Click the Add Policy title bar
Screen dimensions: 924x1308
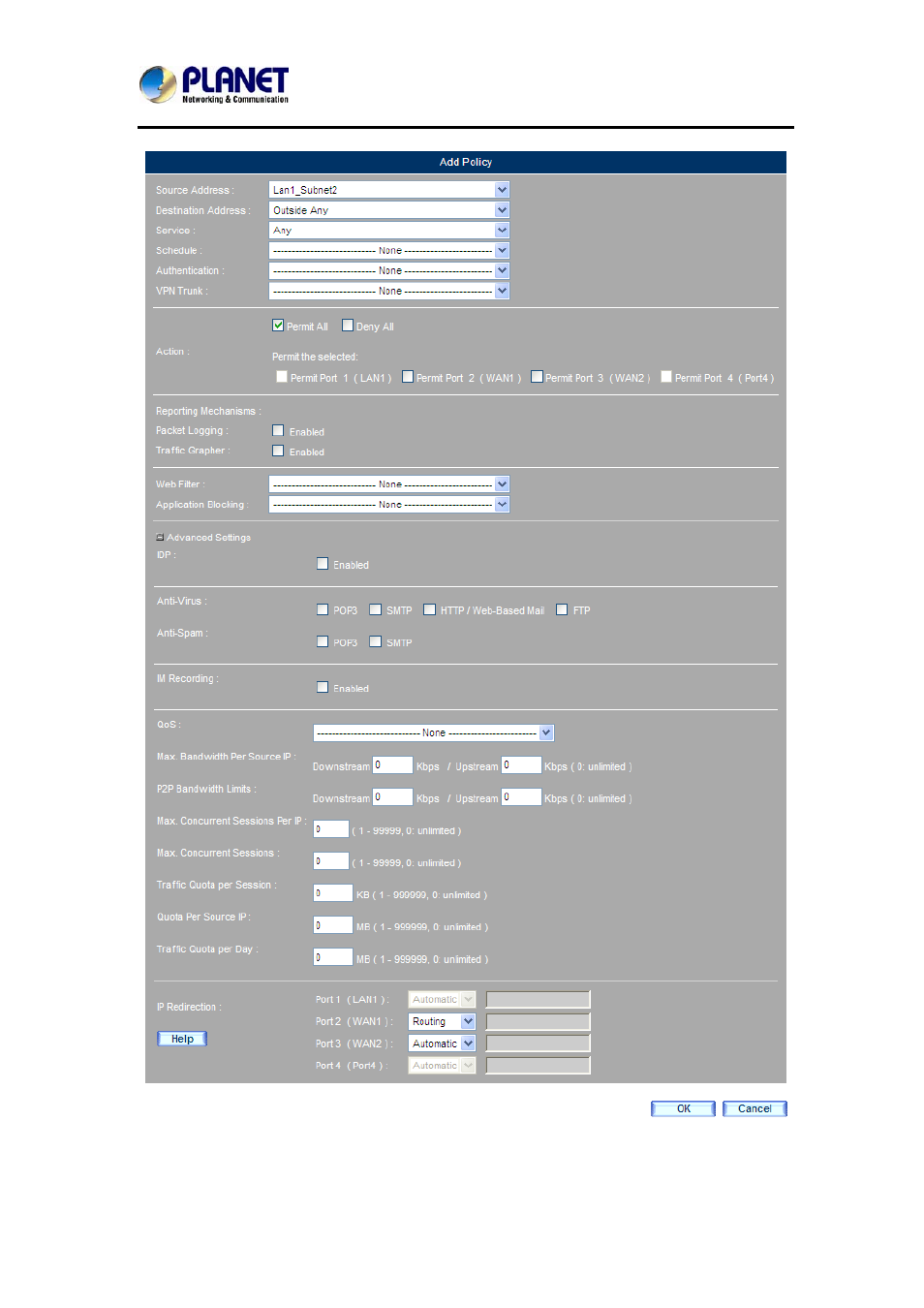466,162
